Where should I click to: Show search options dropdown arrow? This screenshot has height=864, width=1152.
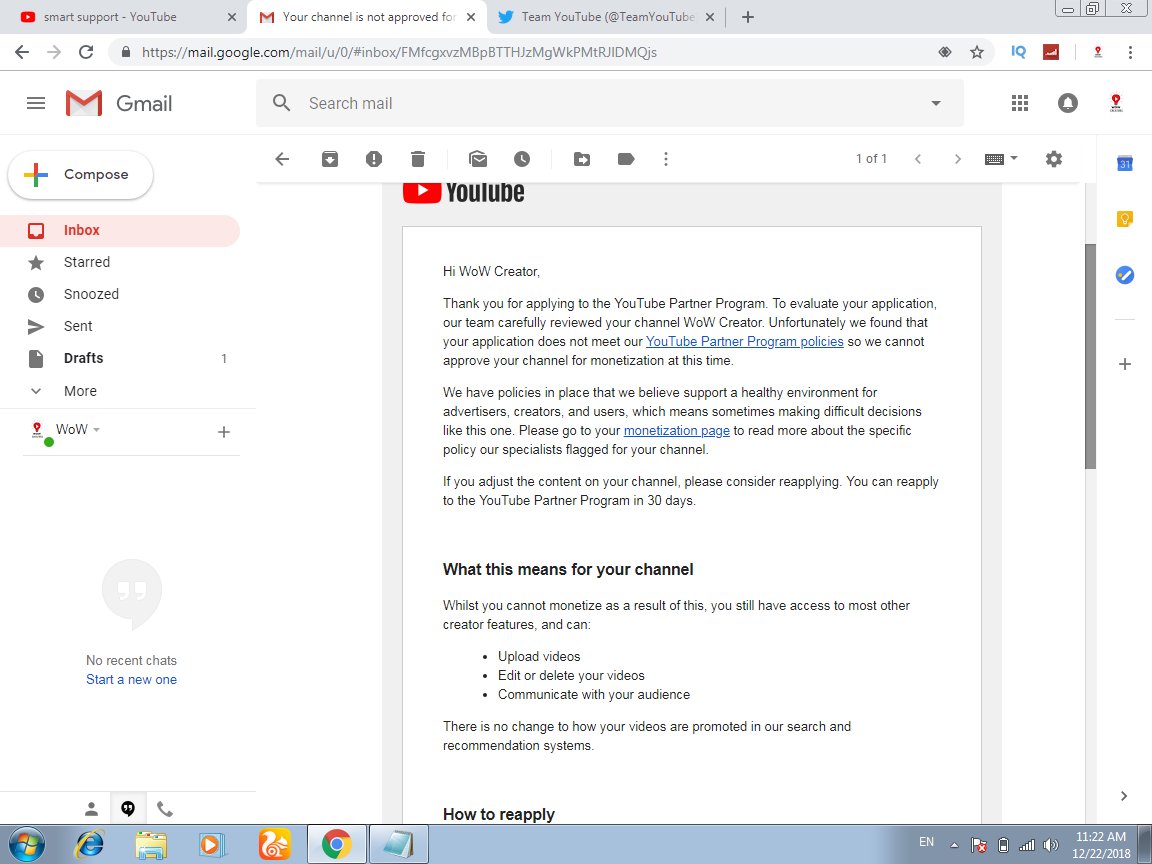click(x=936, y=104)
